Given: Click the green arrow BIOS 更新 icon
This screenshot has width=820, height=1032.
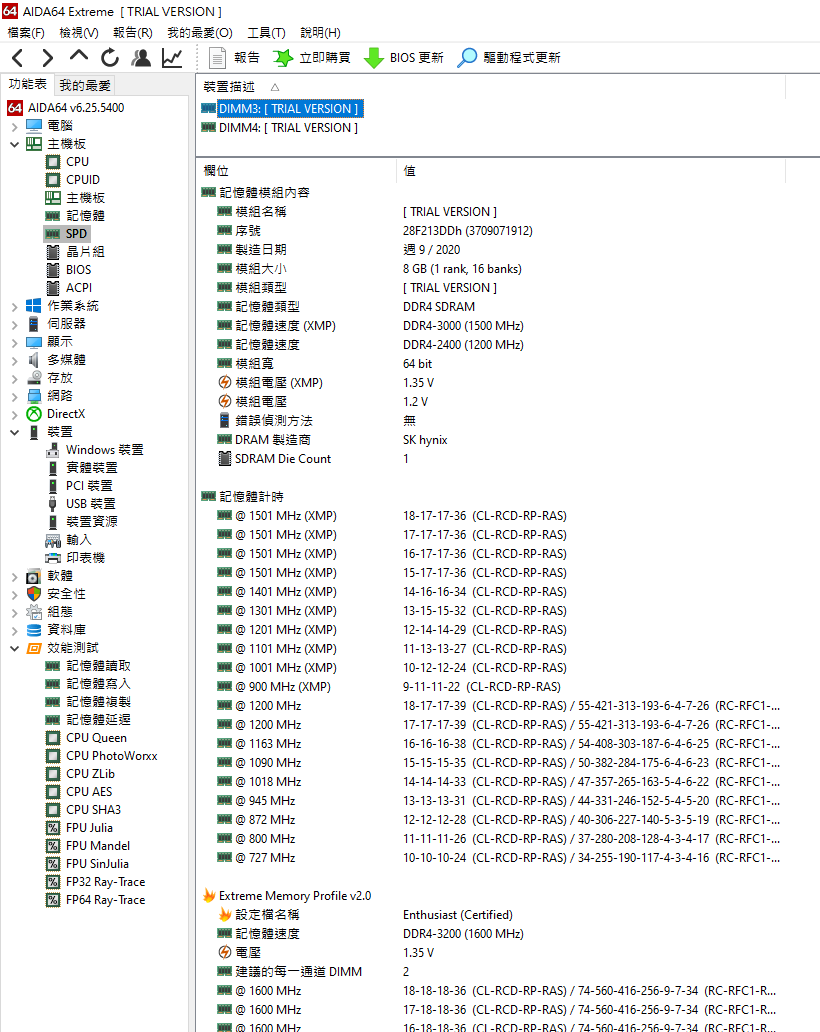Looking at the screenshot, I should (374, 58).
